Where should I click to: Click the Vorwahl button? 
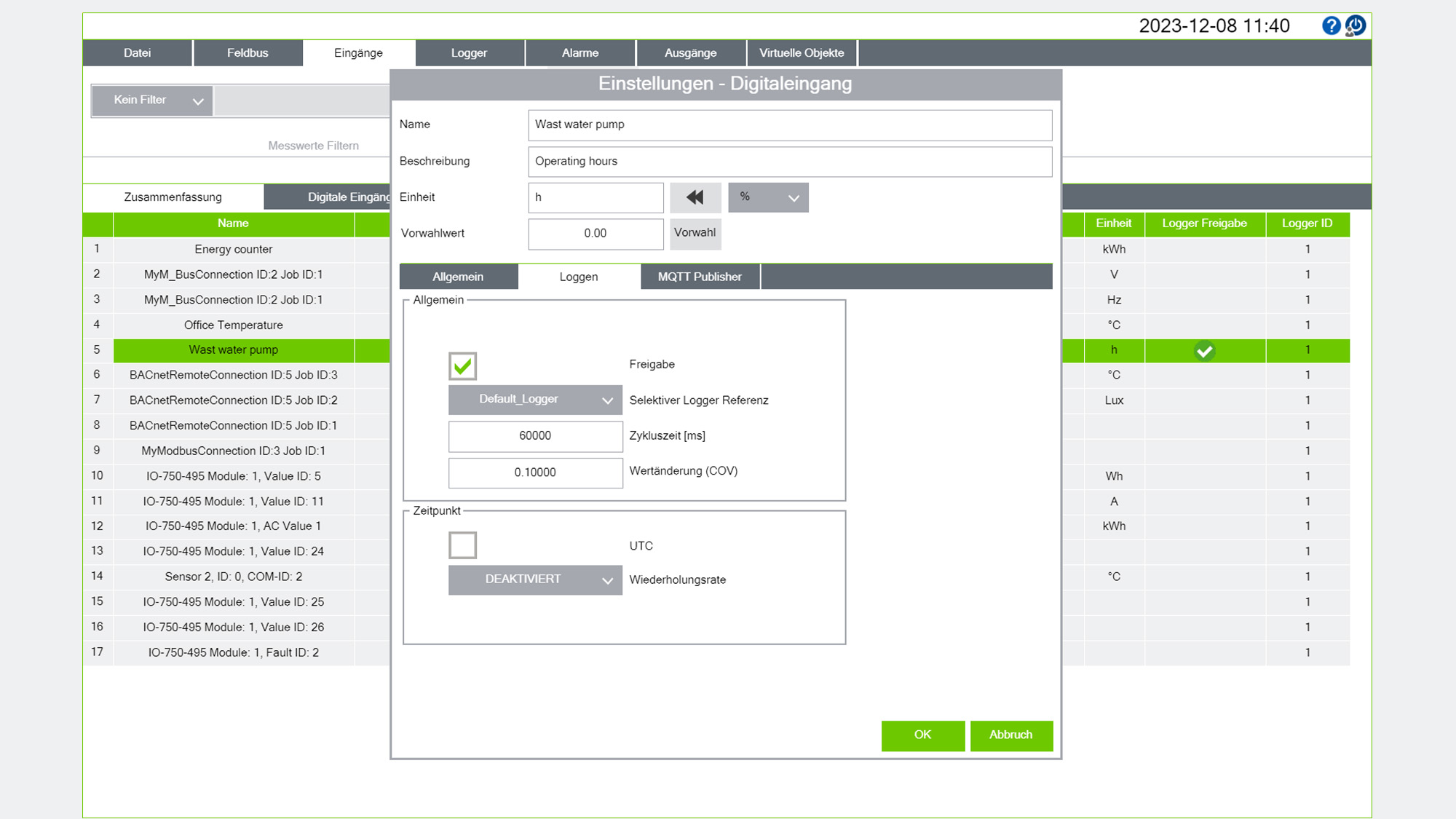[695, 234]
